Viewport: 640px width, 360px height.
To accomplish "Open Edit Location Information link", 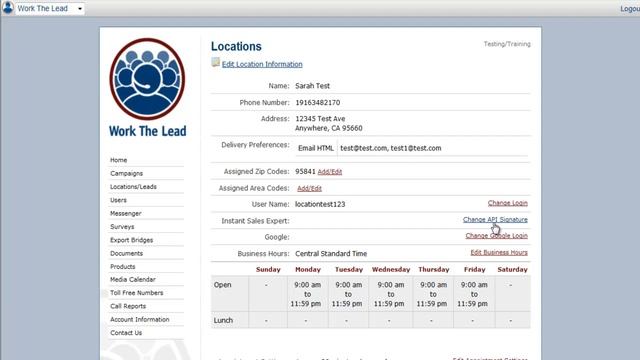I will tap(262, 64).
